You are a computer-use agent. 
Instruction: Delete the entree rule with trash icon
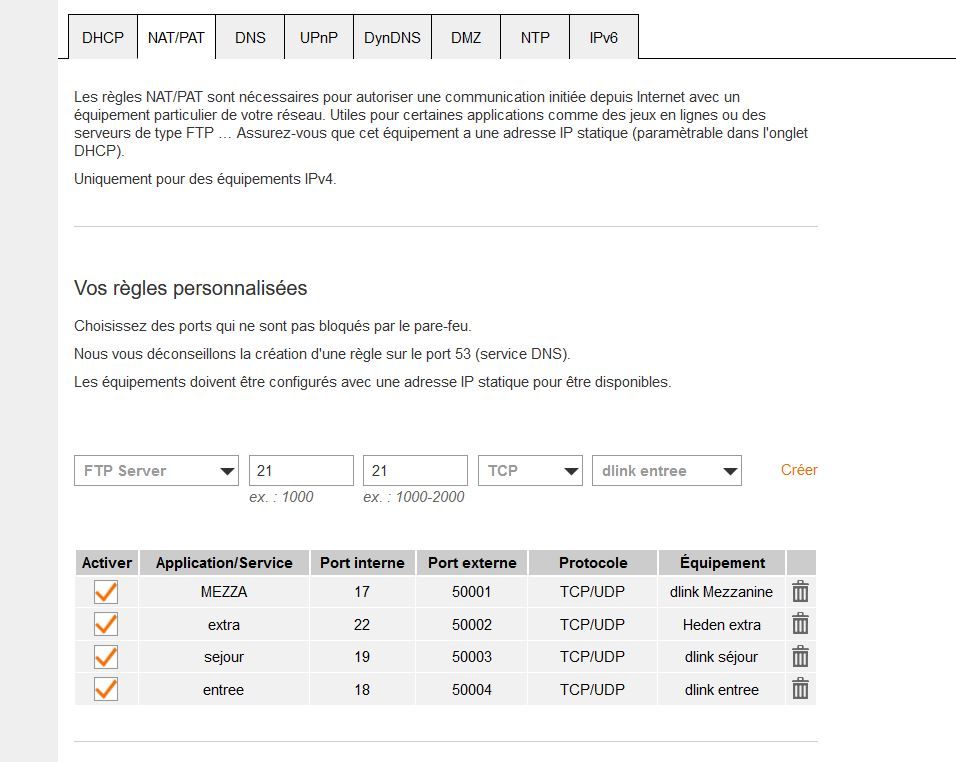pos(800,689)
